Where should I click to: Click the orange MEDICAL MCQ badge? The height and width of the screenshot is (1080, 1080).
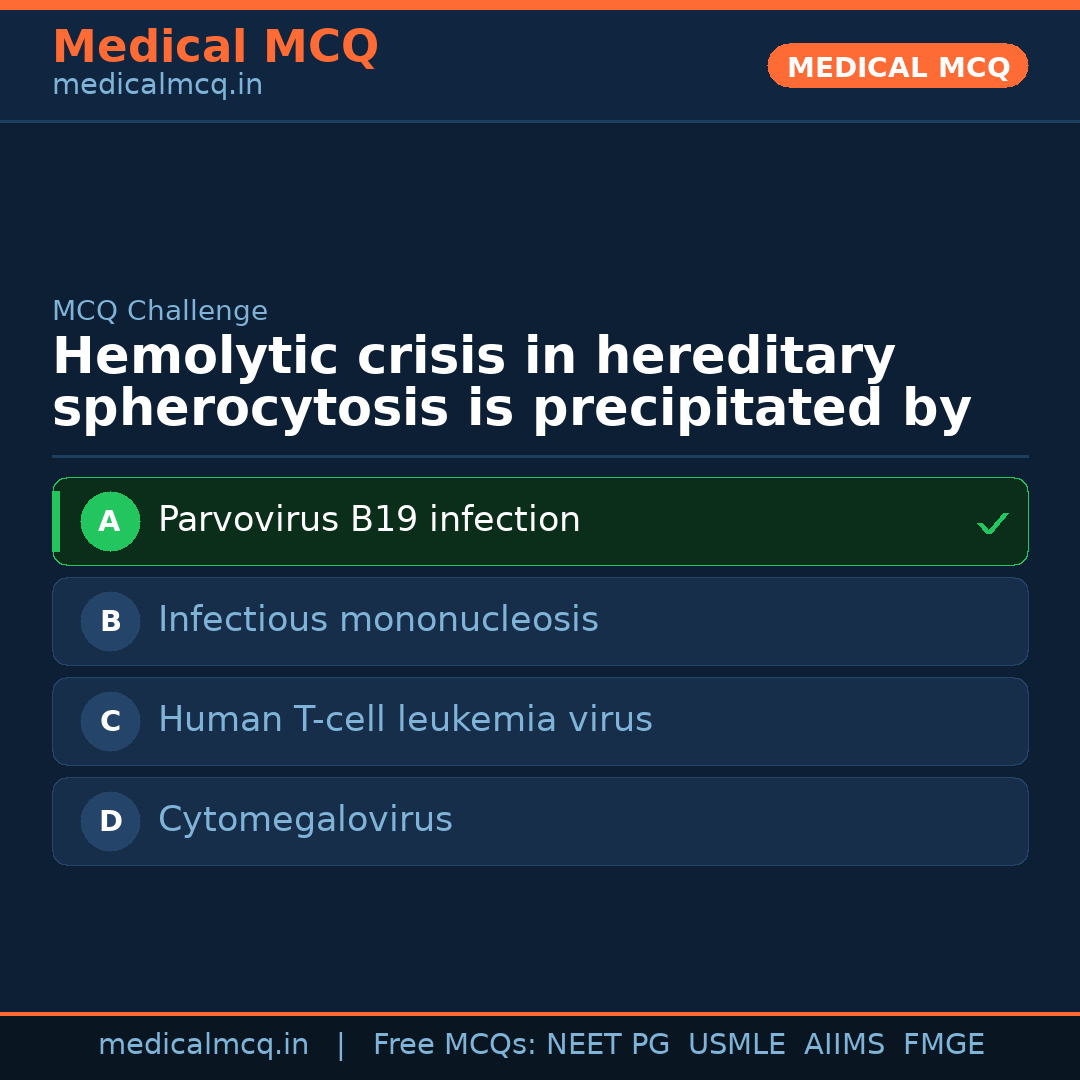pyautogui.click(x=897, y=67)
